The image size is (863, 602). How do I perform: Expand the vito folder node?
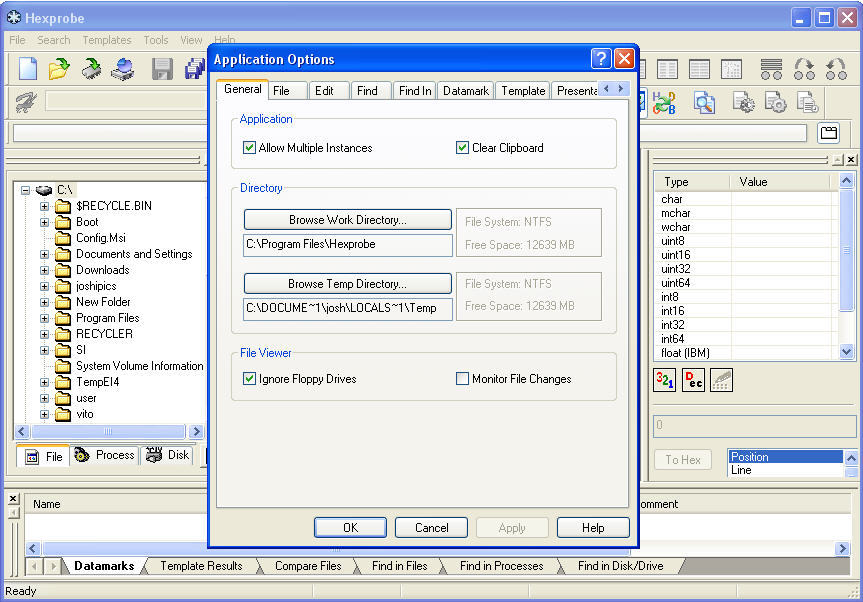[x=45, y=414]
